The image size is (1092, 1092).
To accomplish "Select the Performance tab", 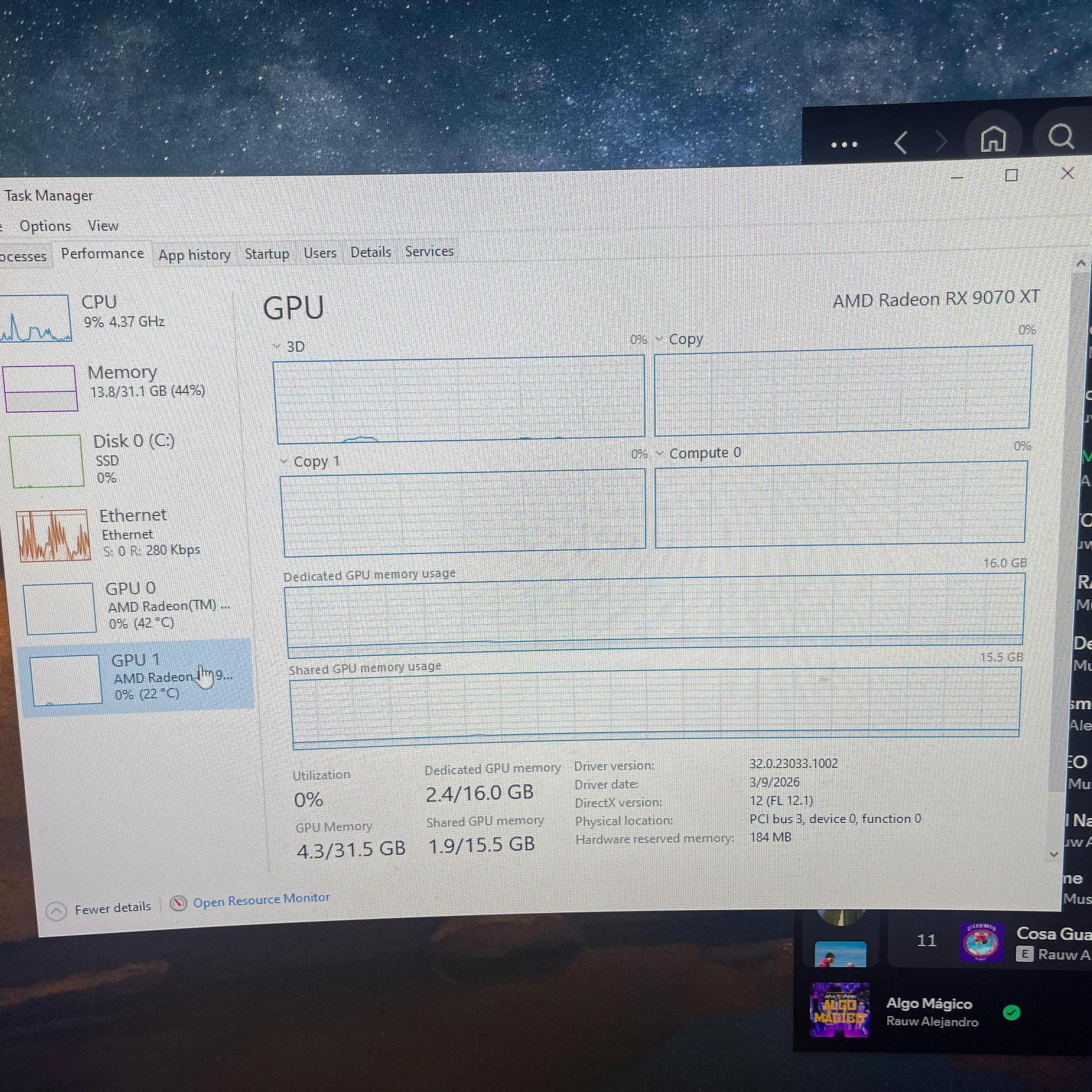I will pyautogui.click(x=102, y=253).
